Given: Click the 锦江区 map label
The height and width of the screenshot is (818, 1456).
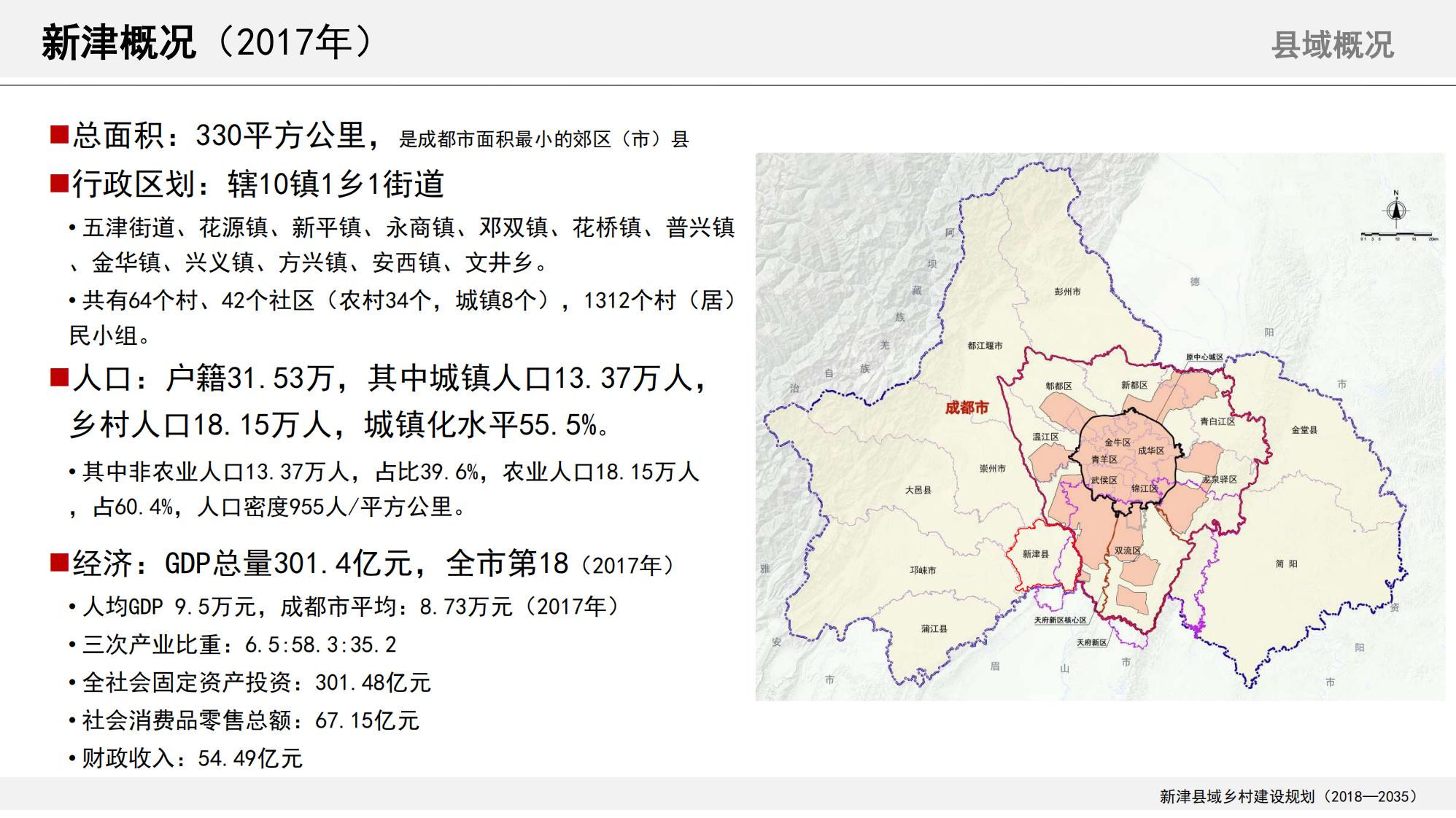Looking at the screenshot, I should [x=1144, y=488].
